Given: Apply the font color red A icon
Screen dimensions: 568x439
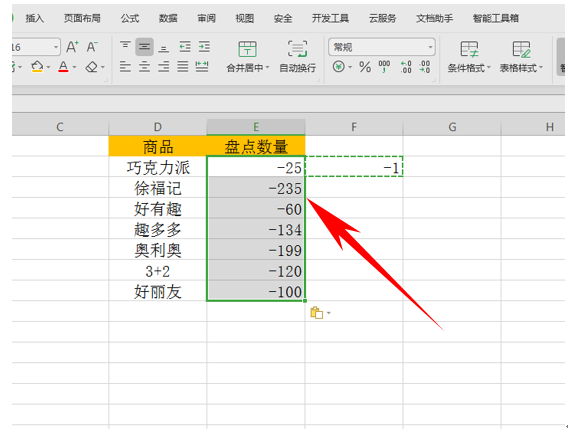Looking at the screenshot, I should pyautogui.click(x=63, y=67).
